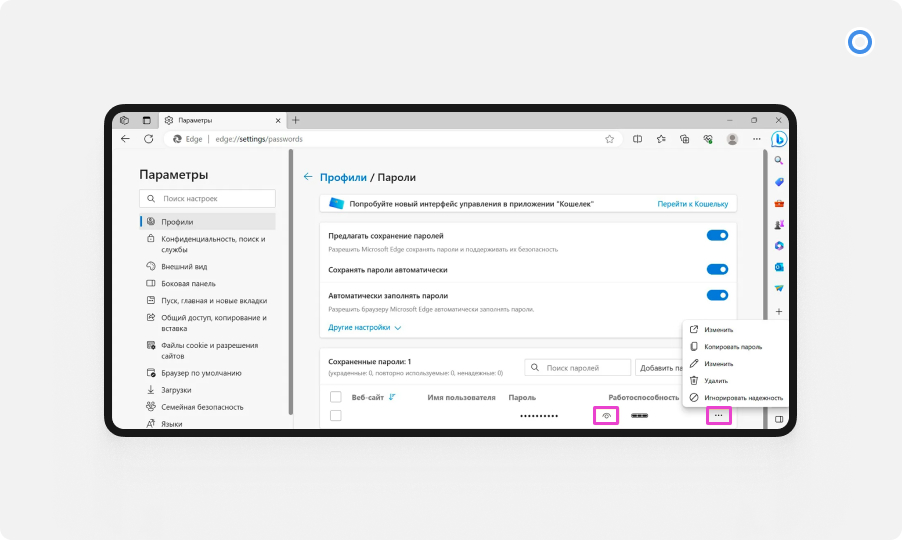The image size is (902, 540).
Task: Choose Удалить from the context menu
Action: [715, 381]
